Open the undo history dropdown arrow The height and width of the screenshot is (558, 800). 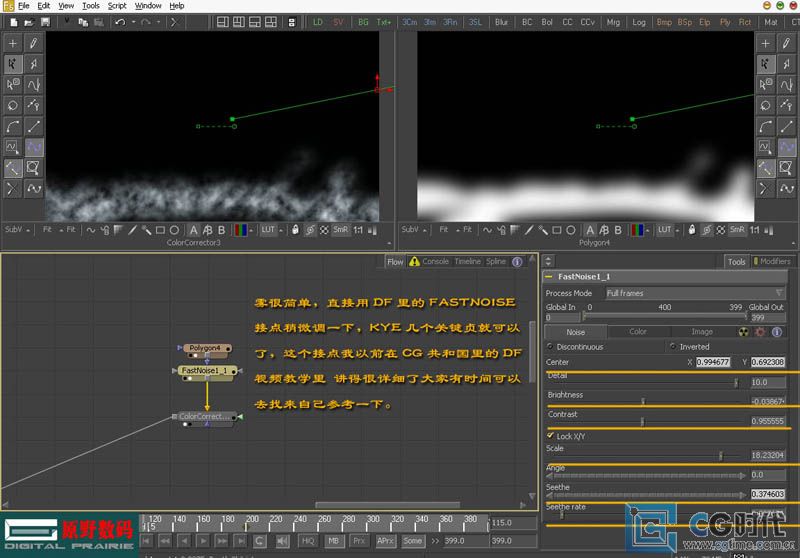coord(133,22)
